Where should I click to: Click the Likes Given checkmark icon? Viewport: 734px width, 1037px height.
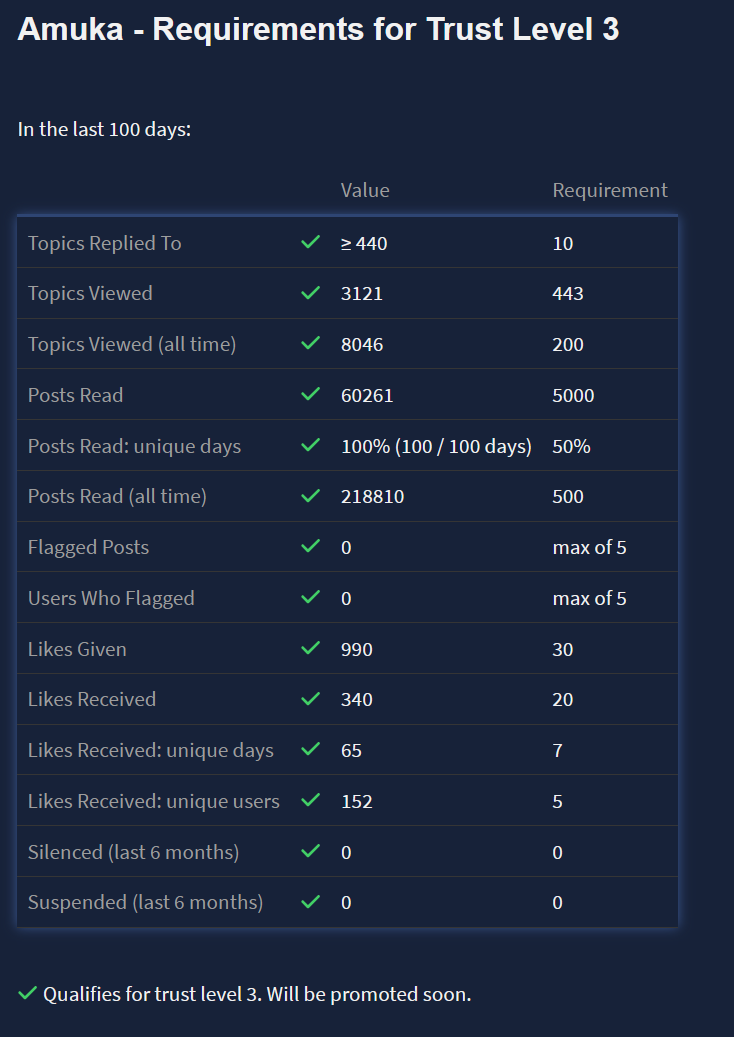tap(310, 649)
